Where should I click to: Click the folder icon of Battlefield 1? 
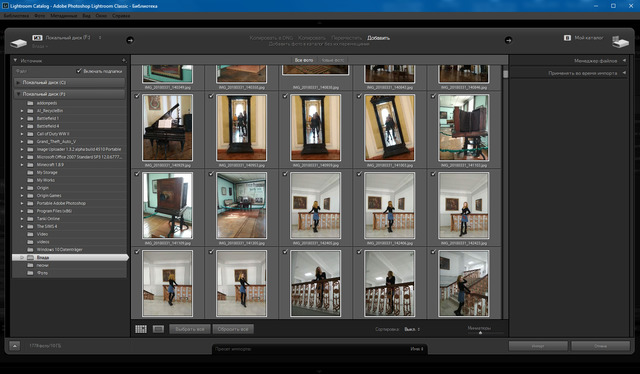pos(30,118)
